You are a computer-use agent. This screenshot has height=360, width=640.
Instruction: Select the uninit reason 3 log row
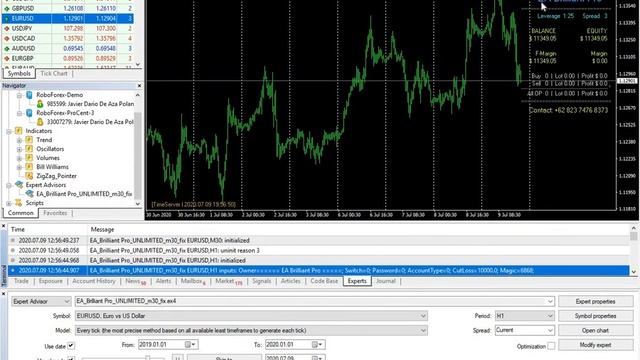pos(319,250)
